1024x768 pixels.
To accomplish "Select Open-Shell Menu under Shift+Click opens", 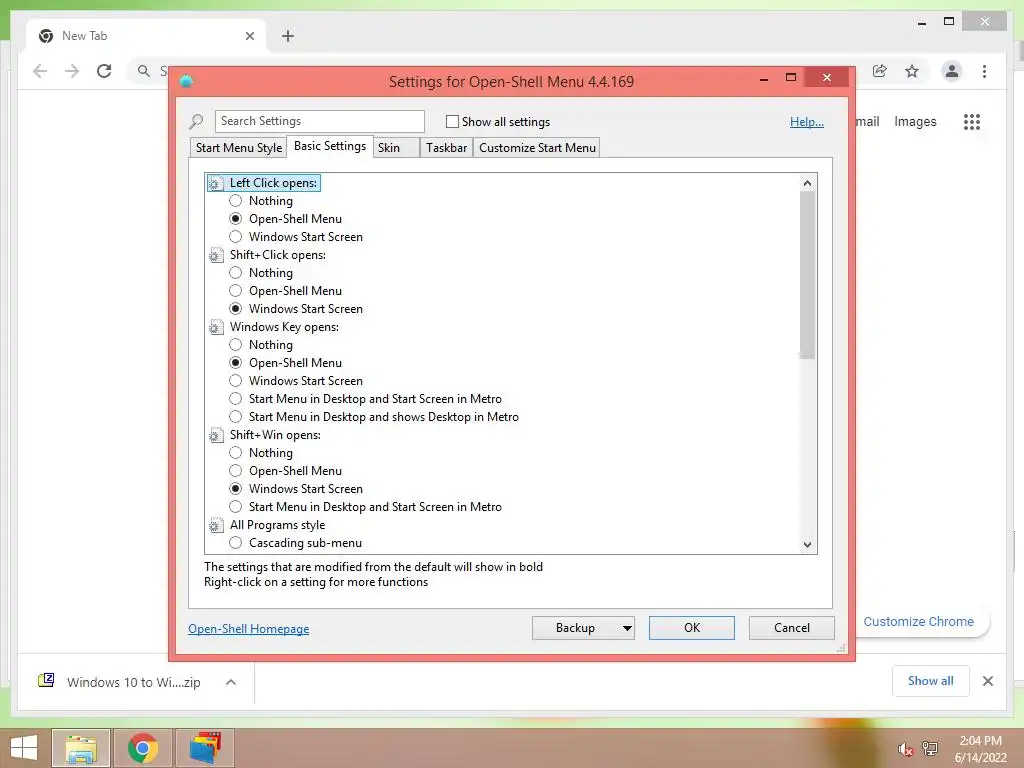I will (x=236, y=291).
